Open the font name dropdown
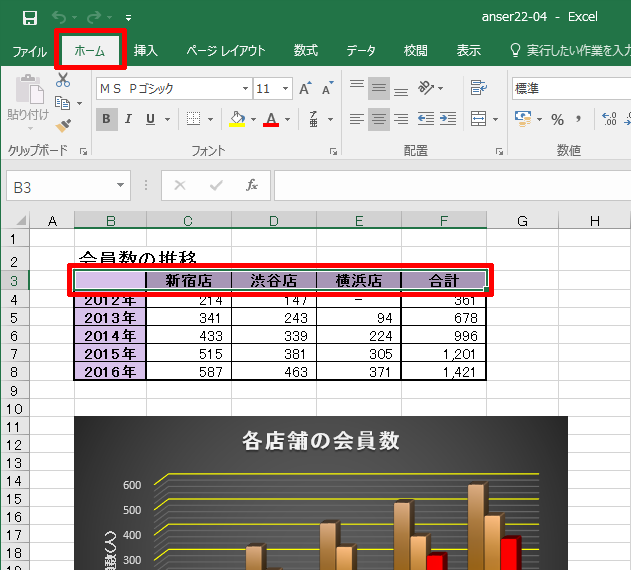This screenshot has height=570, width=631. click(245, 89)
